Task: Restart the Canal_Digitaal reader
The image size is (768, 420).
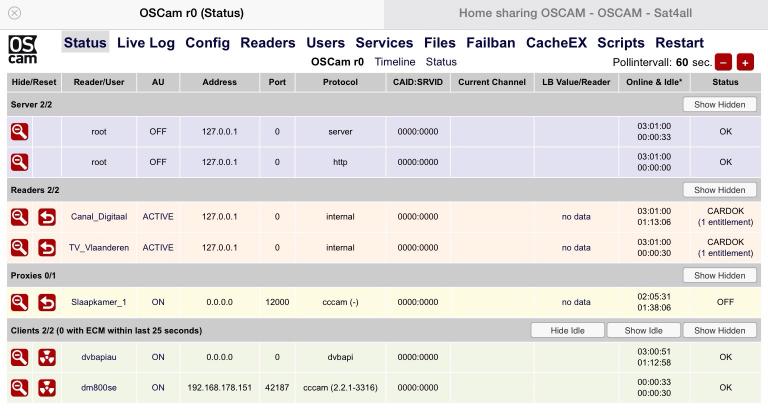Action: (47, 217)
